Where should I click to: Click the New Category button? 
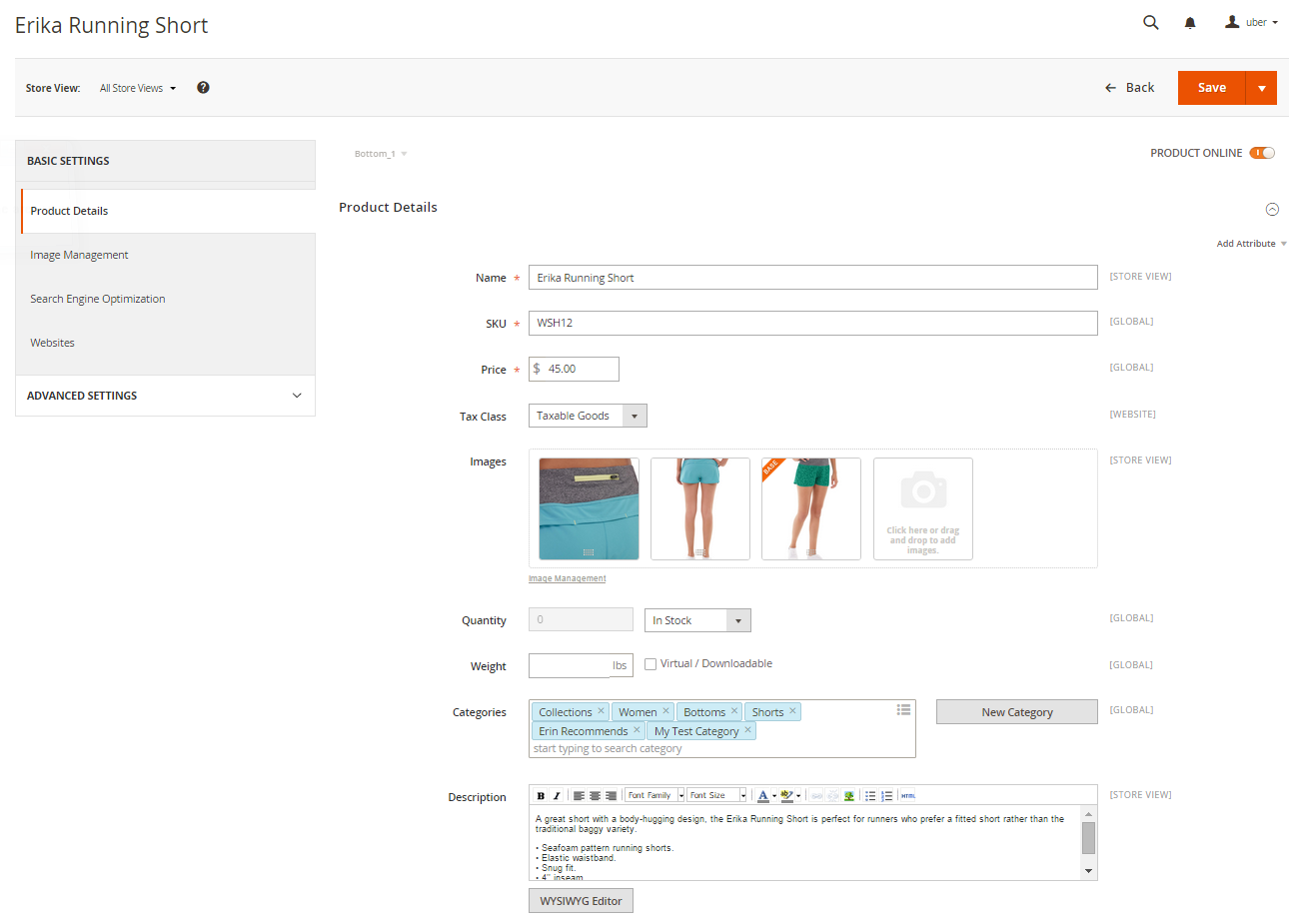[1017, 712]
